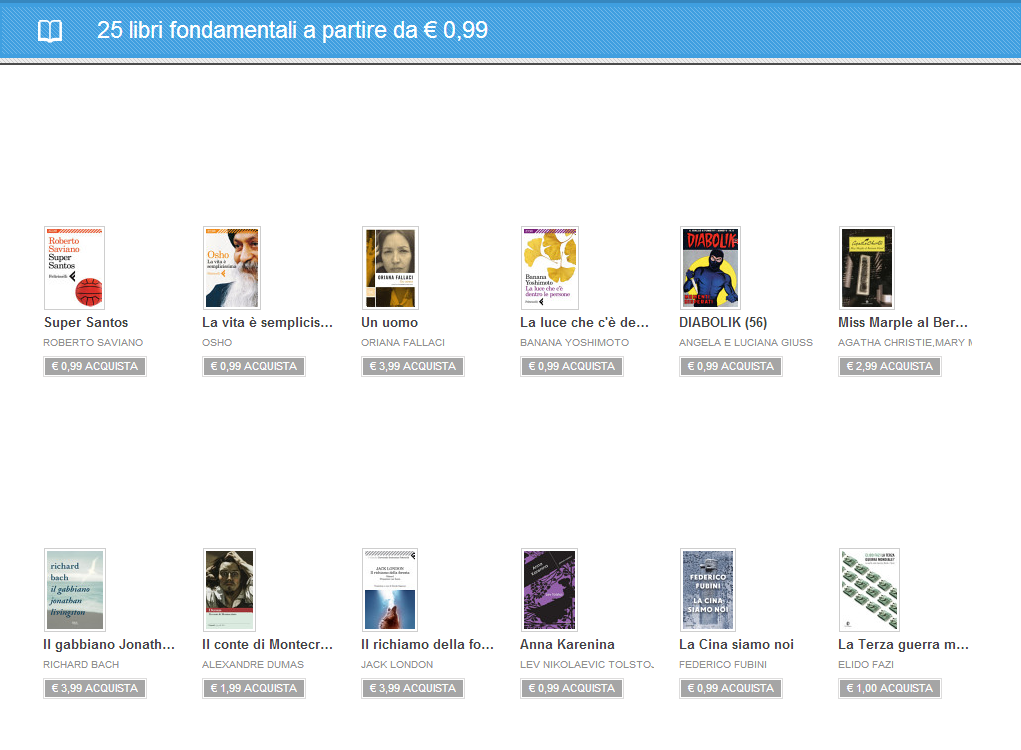Open the Un uomo title link

pos(389,322)
